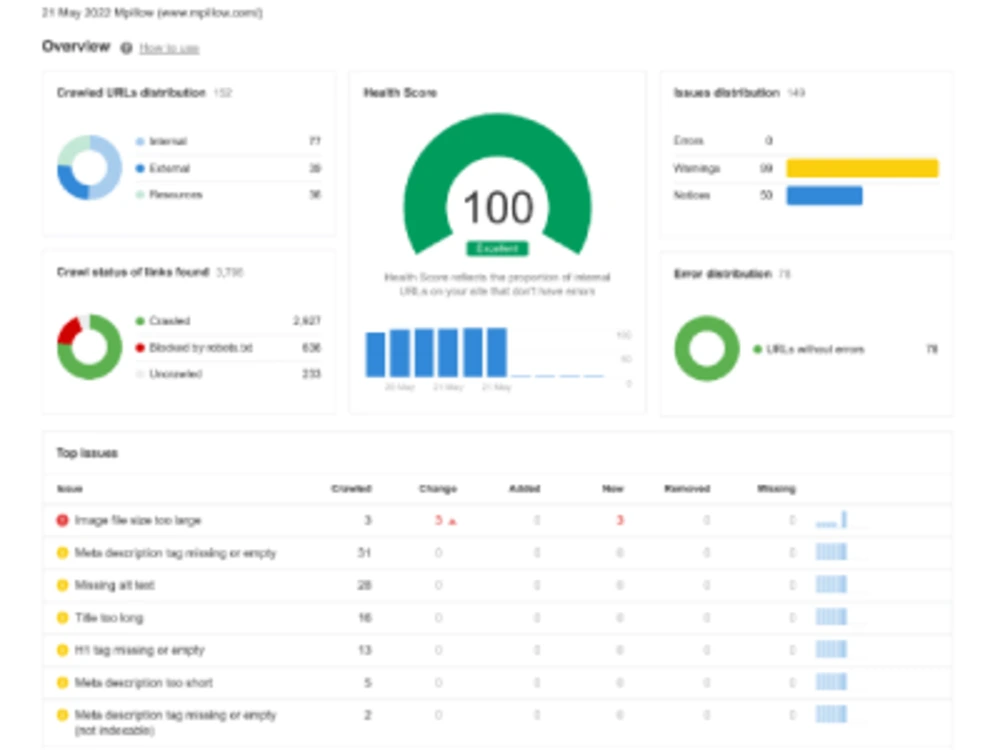Open the Title too long issue
This screenshot has width=1000, height=750.
click(x=109, y=617)
